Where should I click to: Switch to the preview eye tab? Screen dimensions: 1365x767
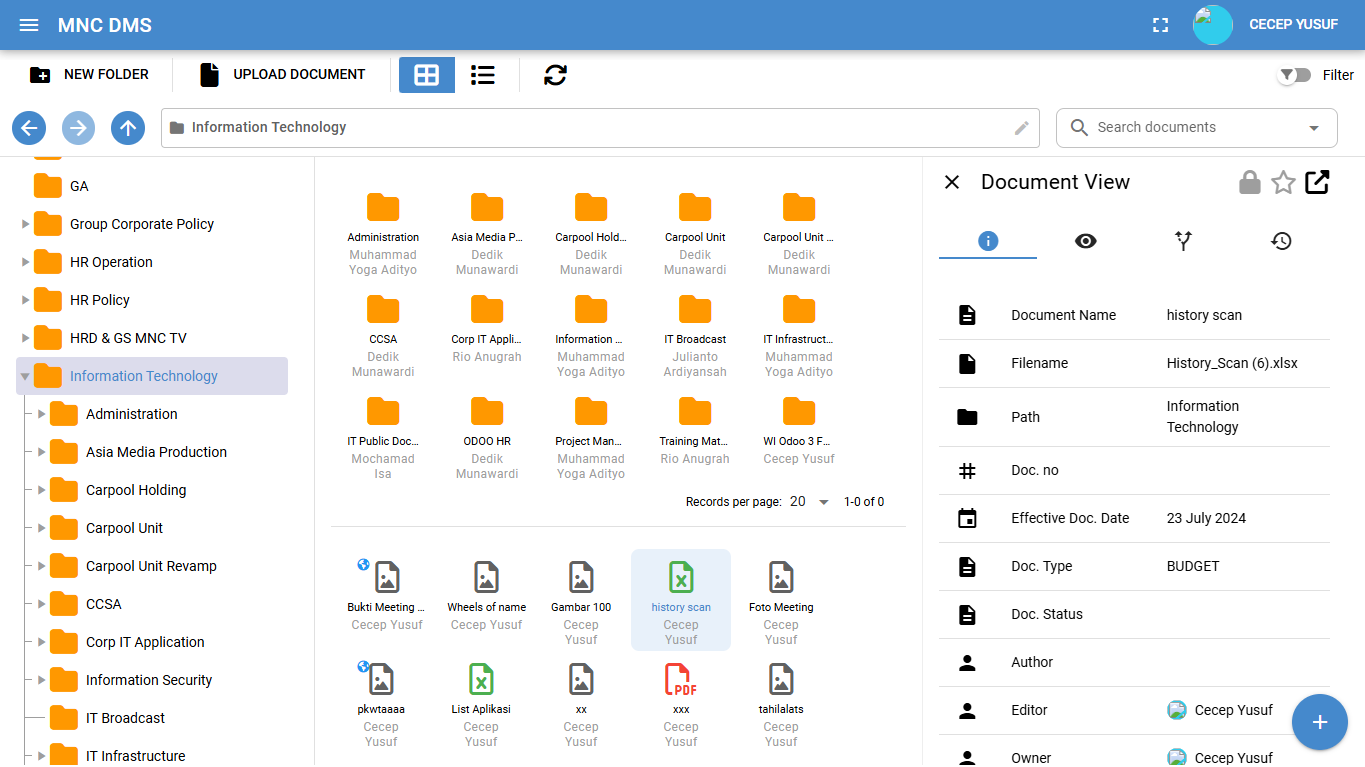(1086, 241)
